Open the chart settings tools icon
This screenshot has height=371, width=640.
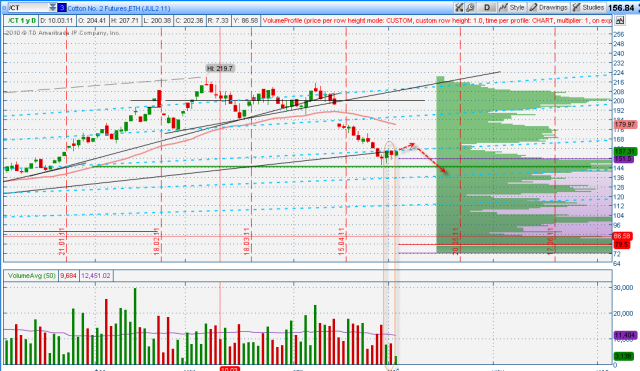(x=459, y=7)
